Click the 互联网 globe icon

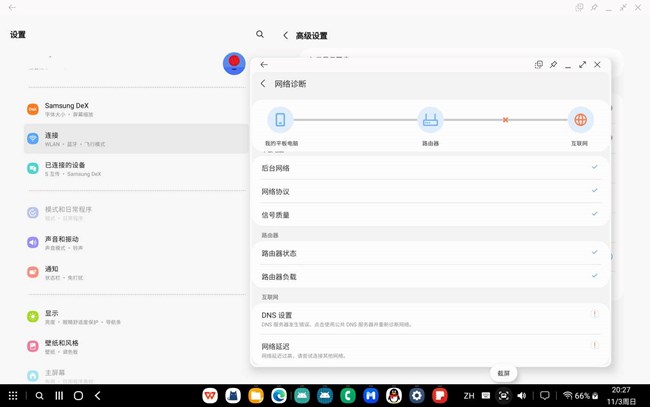click(580, 120)
